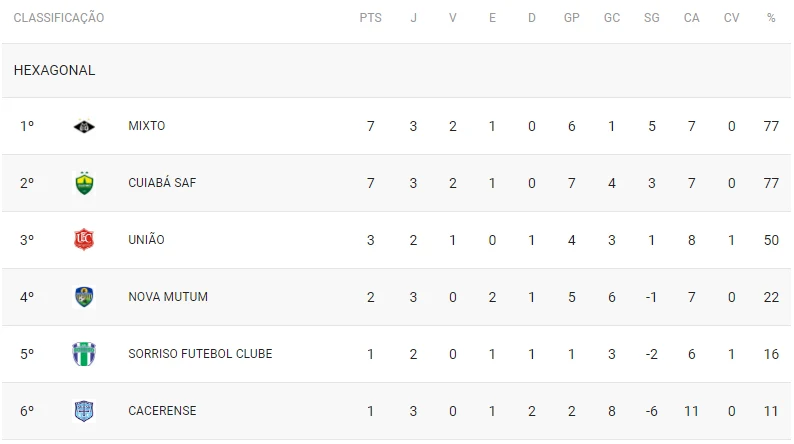Select the União red shield logo
The width and height of the screenshot is (794, 444).
84,240
